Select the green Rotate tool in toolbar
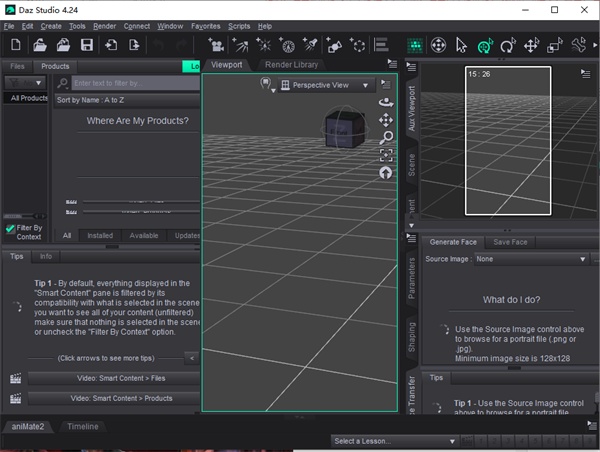Screen dimensions: 600x452 484,45
